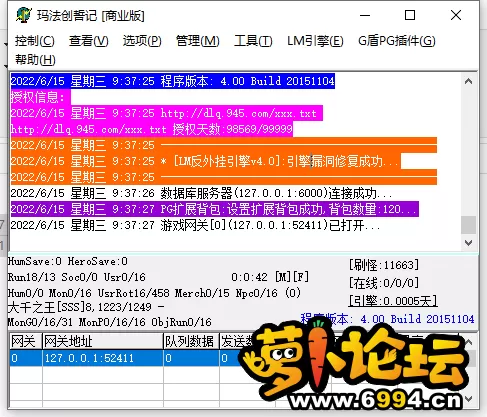Click gateway table scroll down arrow
Screen dimensions: 487x417
tap(468, 399)
